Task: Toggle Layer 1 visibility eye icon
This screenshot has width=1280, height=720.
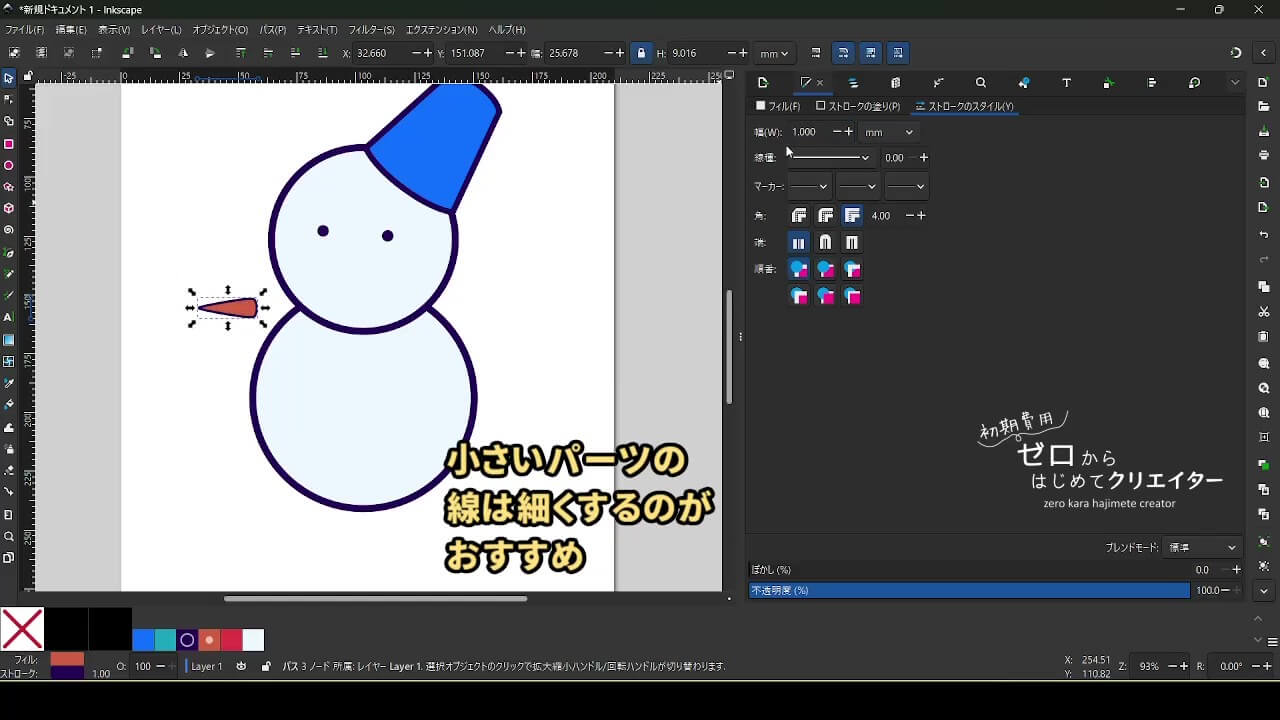Action: point(241,666)
